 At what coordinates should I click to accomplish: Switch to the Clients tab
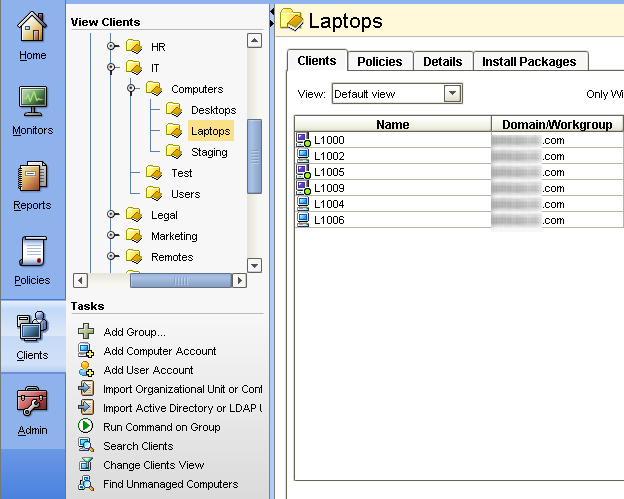coord(317,60)
